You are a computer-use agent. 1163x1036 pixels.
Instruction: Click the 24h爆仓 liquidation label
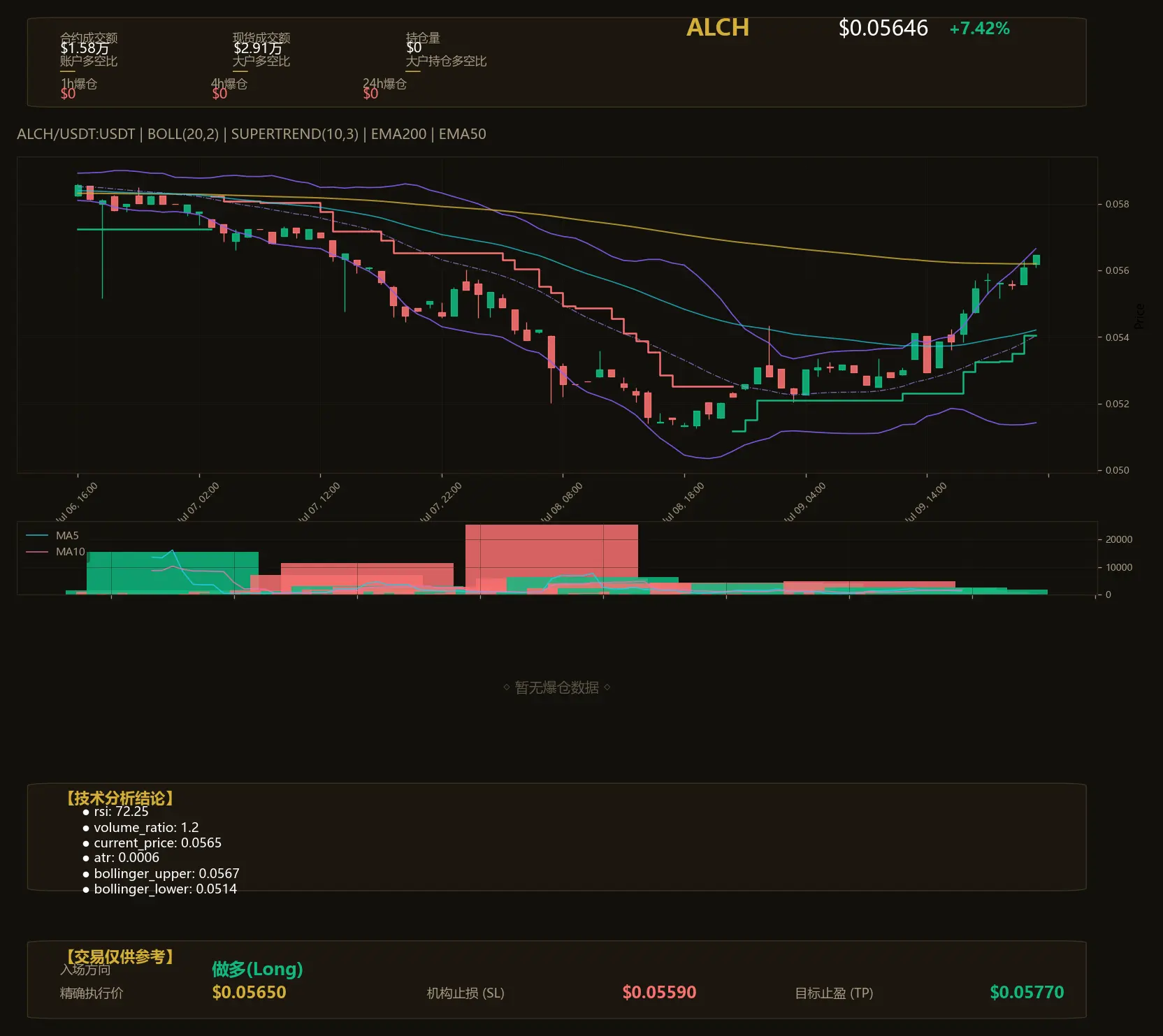(x=384, y=84)
